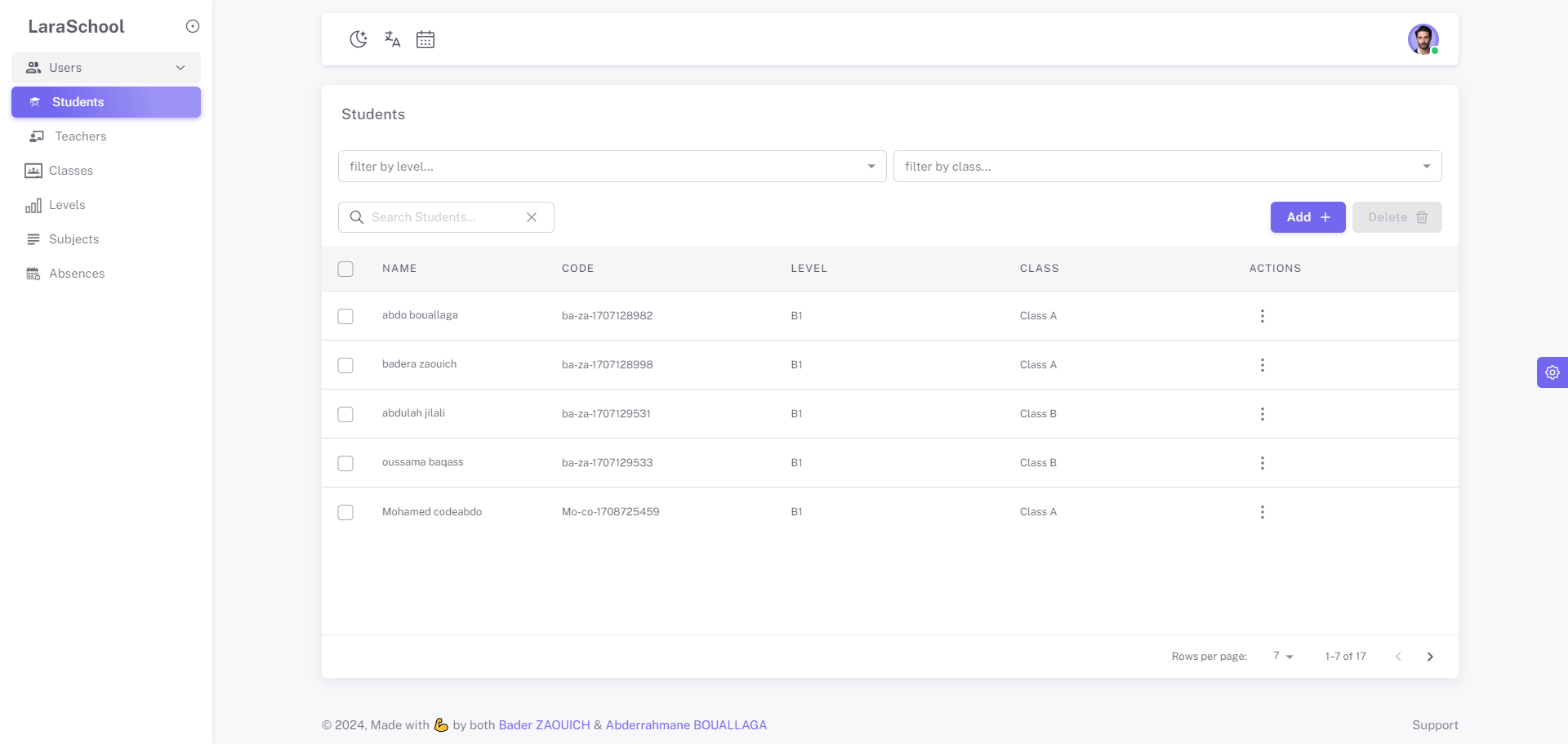Open the calendar icon in top bar
The image size is (1568, 744).
pos(425,39)
